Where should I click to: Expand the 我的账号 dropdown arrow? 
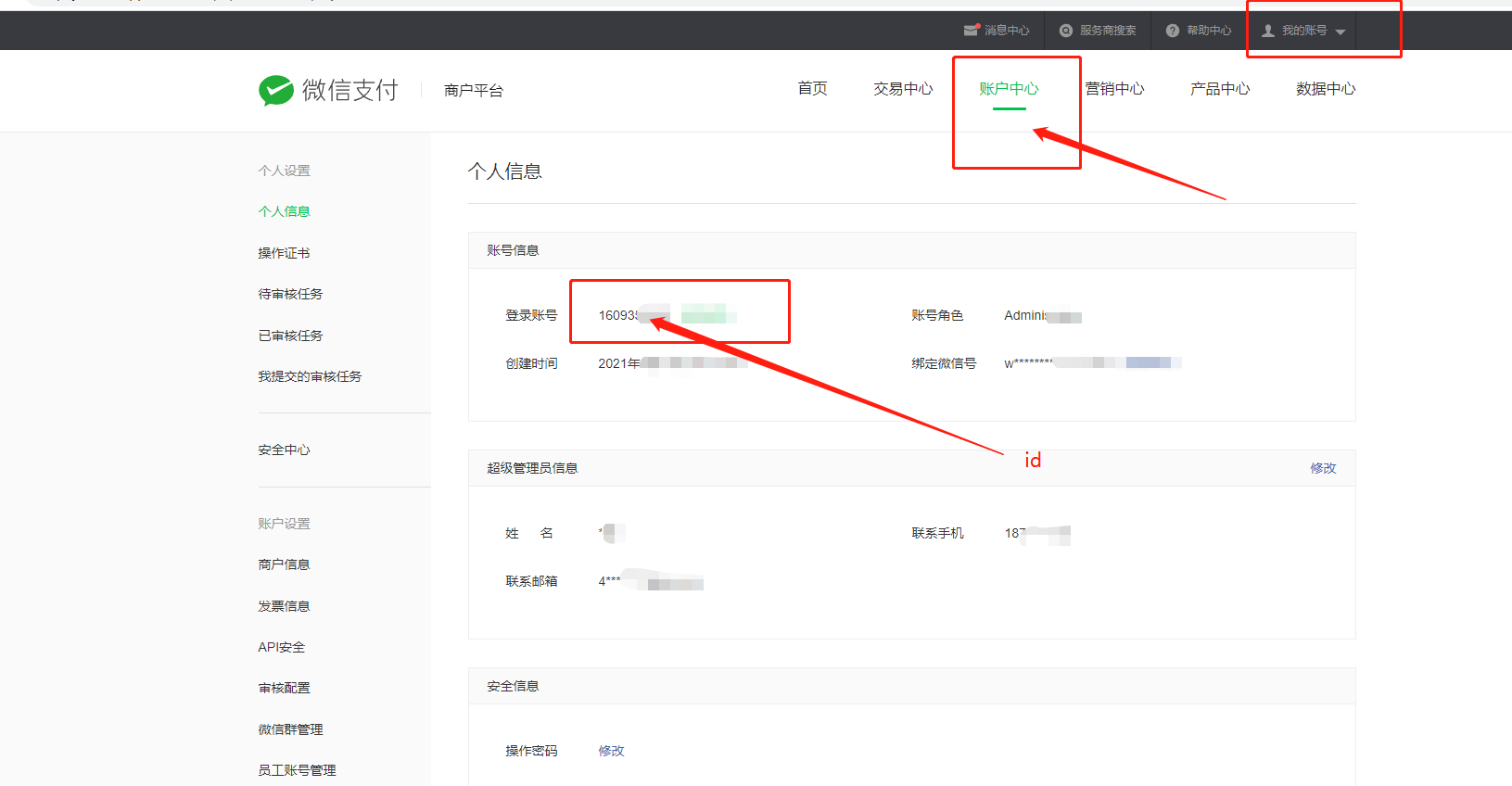(x=1340, y=32)
